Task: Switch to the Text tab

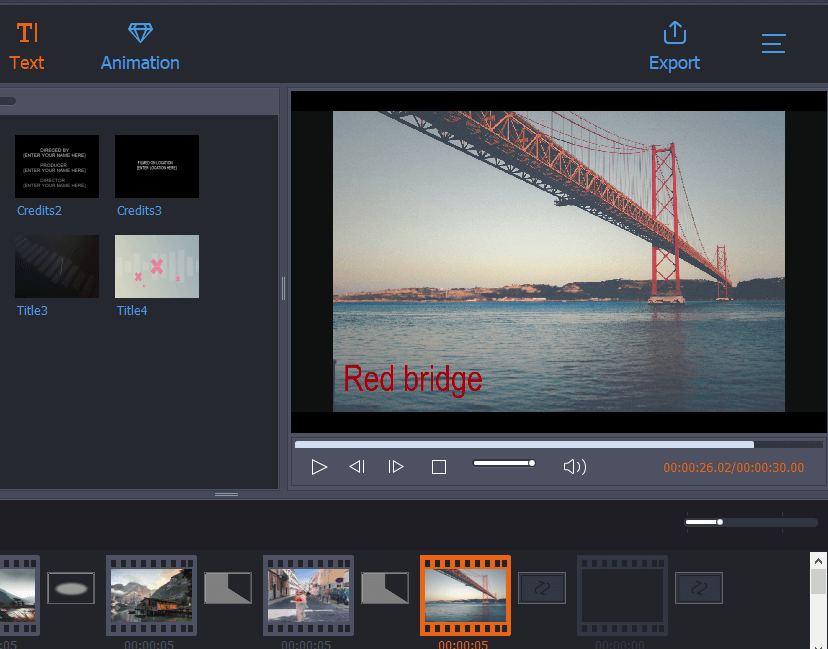Action: [x=26, y=44]
